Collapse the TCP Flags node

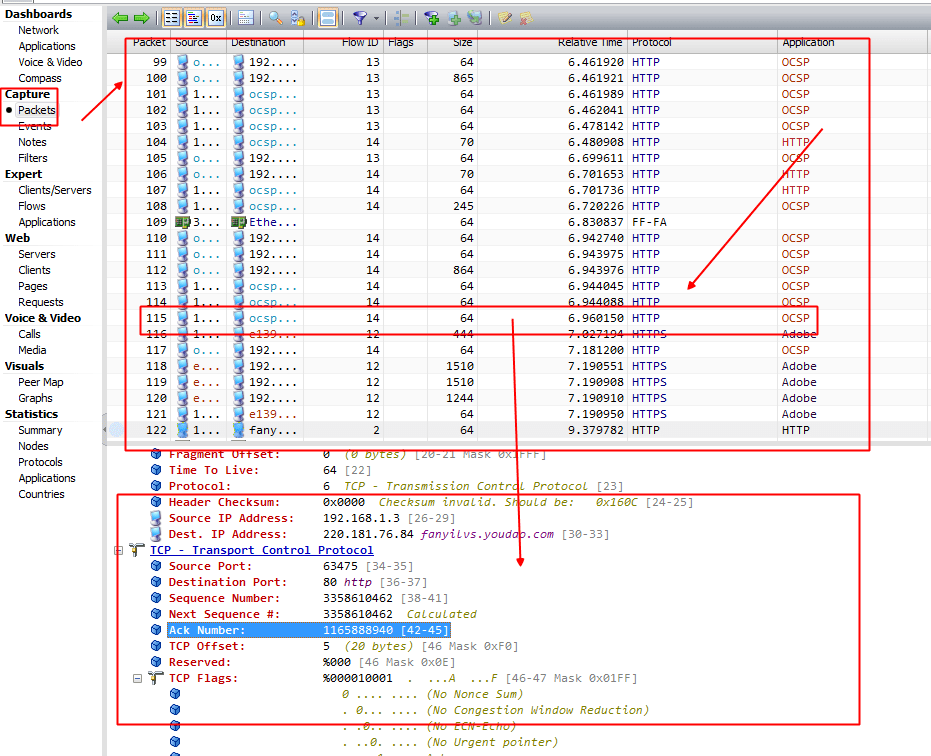pyautogui.click(x=137, y=678)
